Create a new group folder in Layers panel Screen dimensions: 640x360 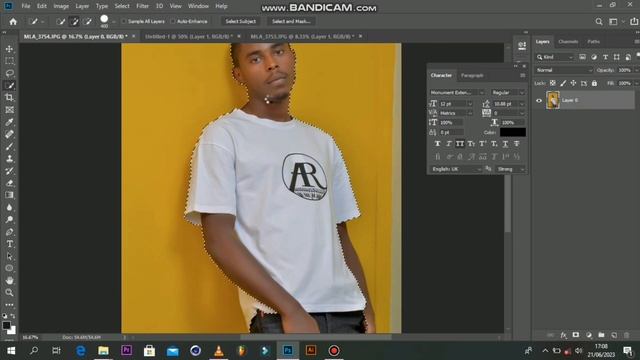coord(601,335)
